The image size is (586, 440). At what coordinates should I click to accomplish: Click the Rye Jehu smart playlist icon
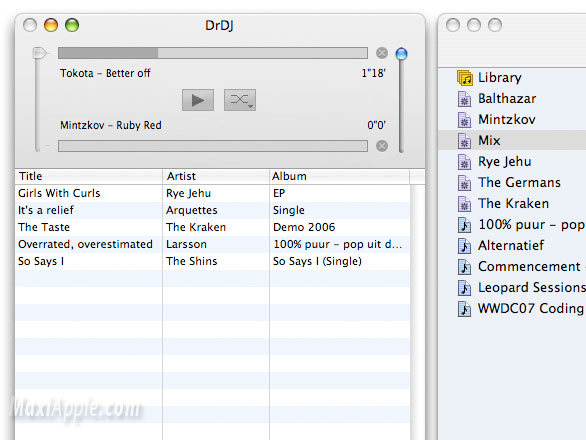click(x=464, y=161)
